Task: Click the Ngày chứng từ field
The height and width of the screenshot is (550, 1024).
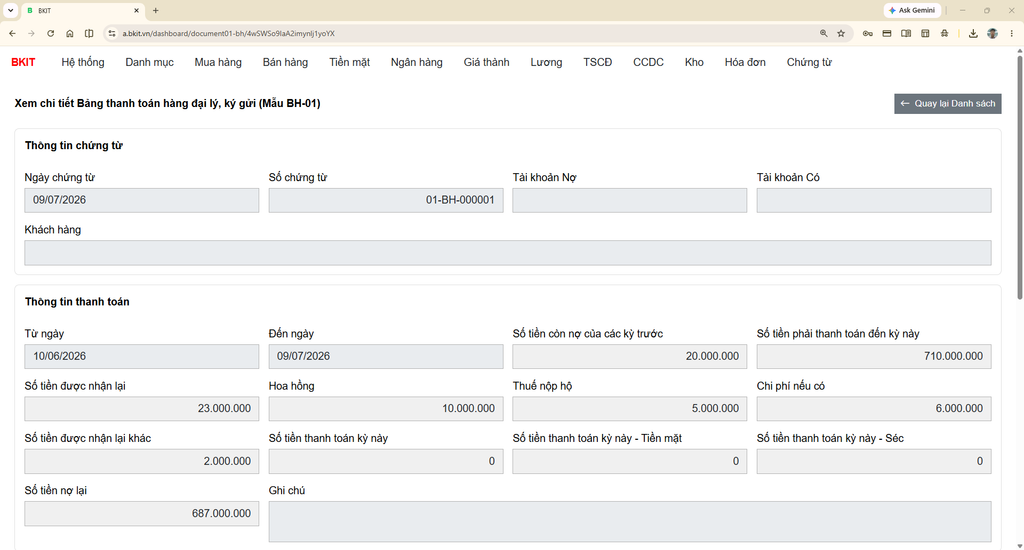Action: tap(142, 201)
